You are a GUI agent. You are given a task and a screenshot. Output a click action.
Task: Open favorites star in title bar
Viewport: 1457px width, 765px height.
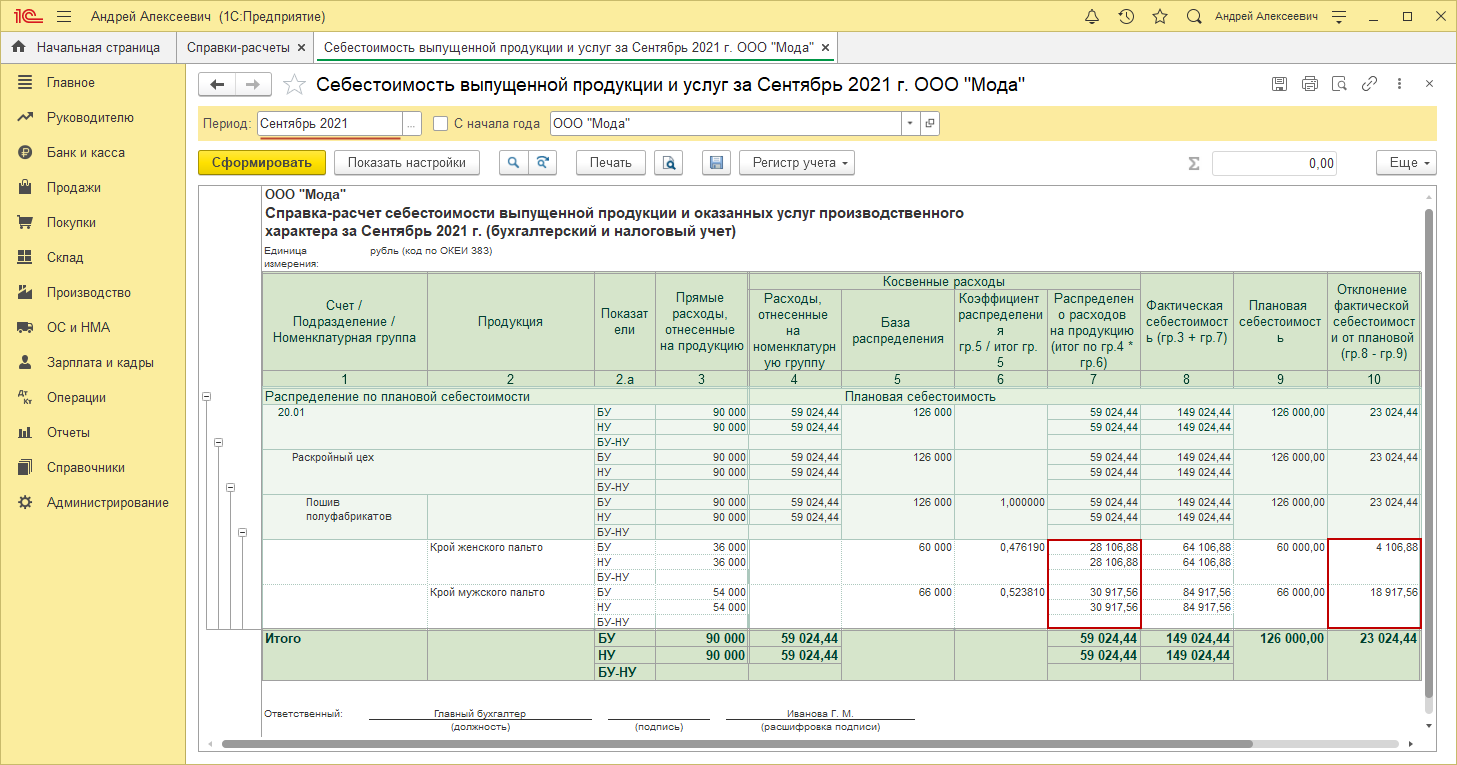pyautogui.click(x=1160, y=16)
